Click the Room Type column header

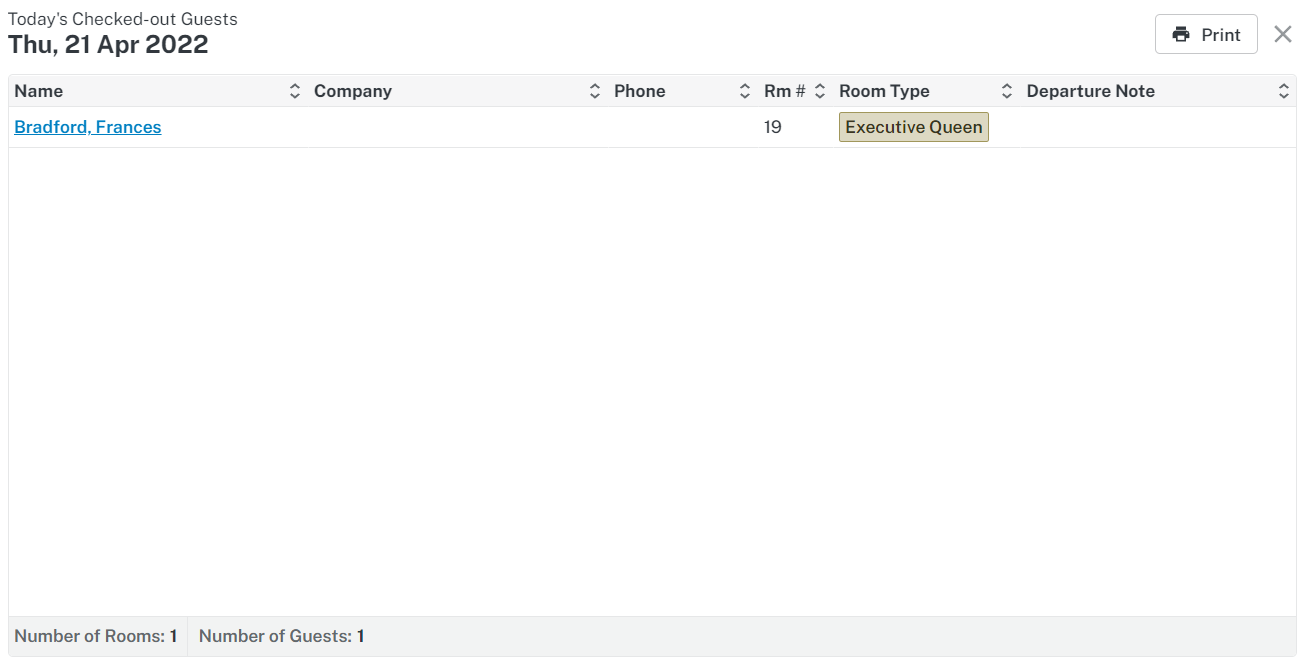tap(884, 91)
